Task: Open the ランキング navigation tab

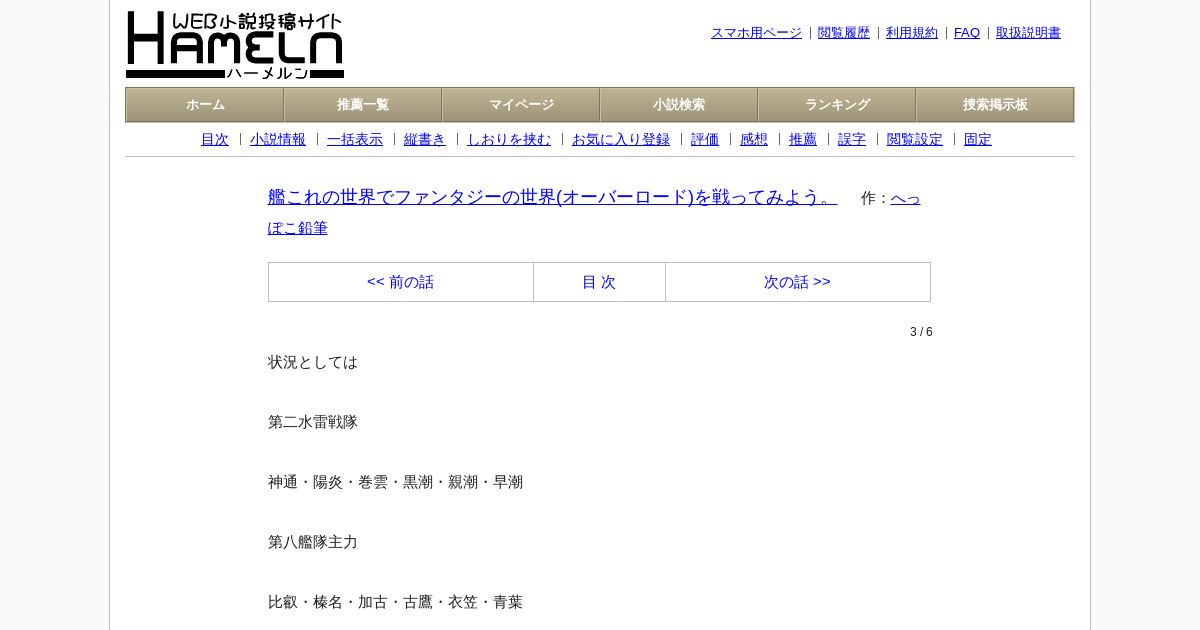Action: click(x=837, y=105)
